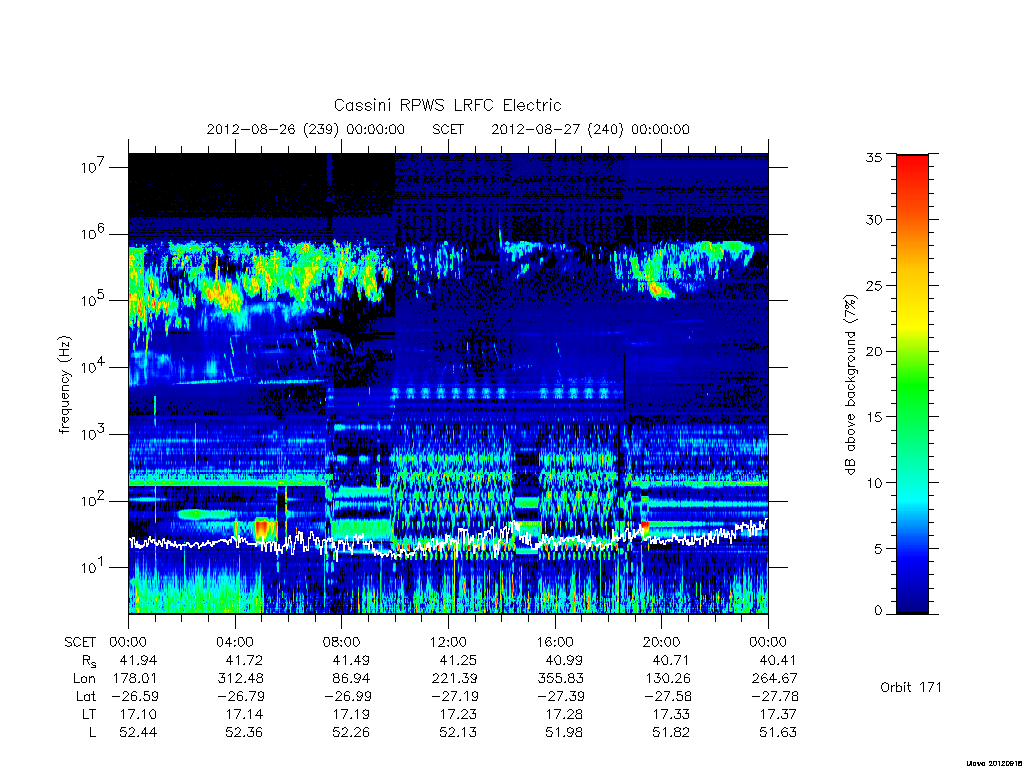1024x768 pixels.
Task: Click the L value 51.63
Action: 778,733
